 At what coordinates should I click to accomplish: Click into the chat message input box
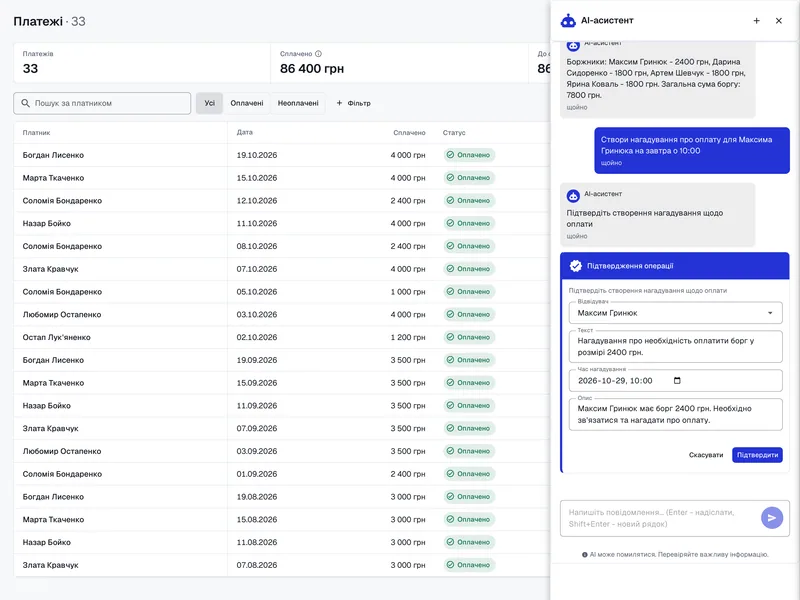(x=660, y=518)
